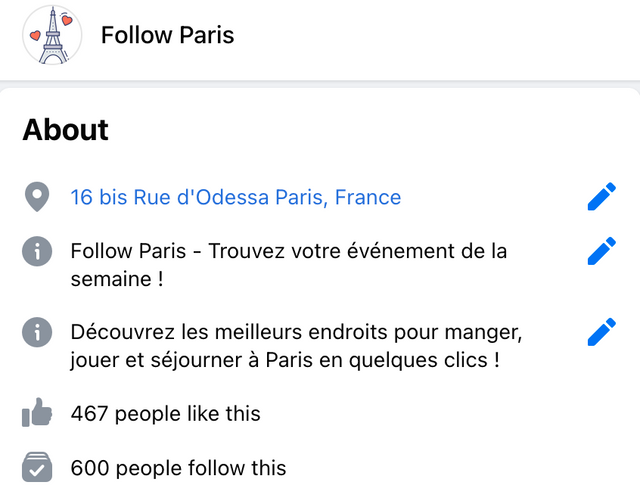Viewport: 640px width, 495px height.
Task: Click the 'semaine !' line of the tagline
Action: pos(117,279)
